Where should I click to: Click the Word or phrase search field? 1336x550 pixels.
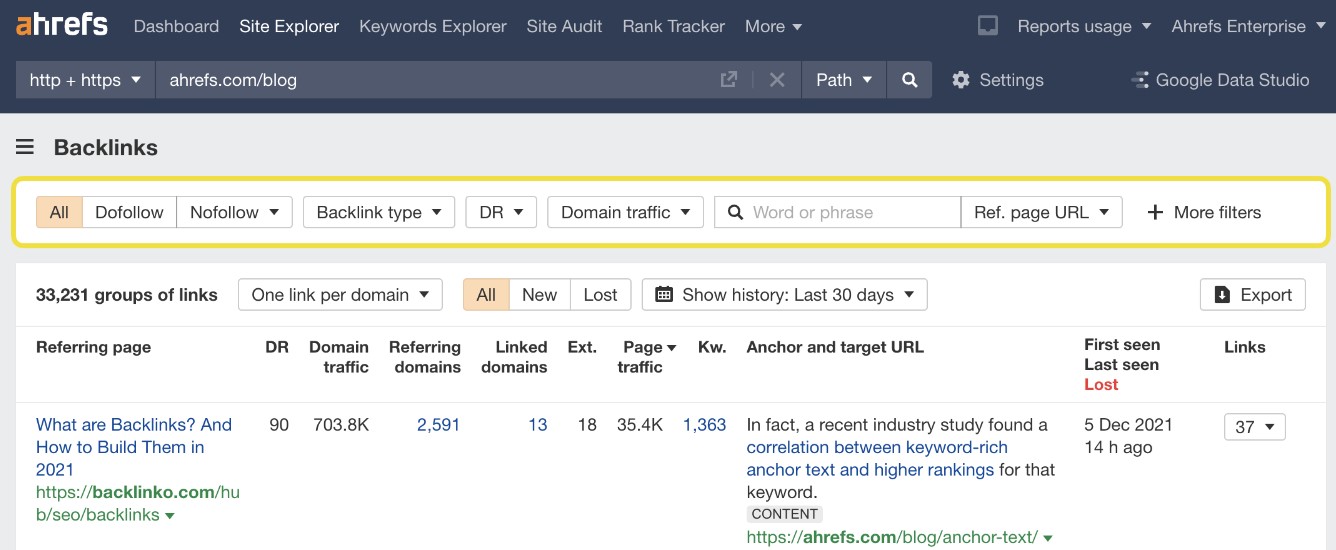point(850,212)
